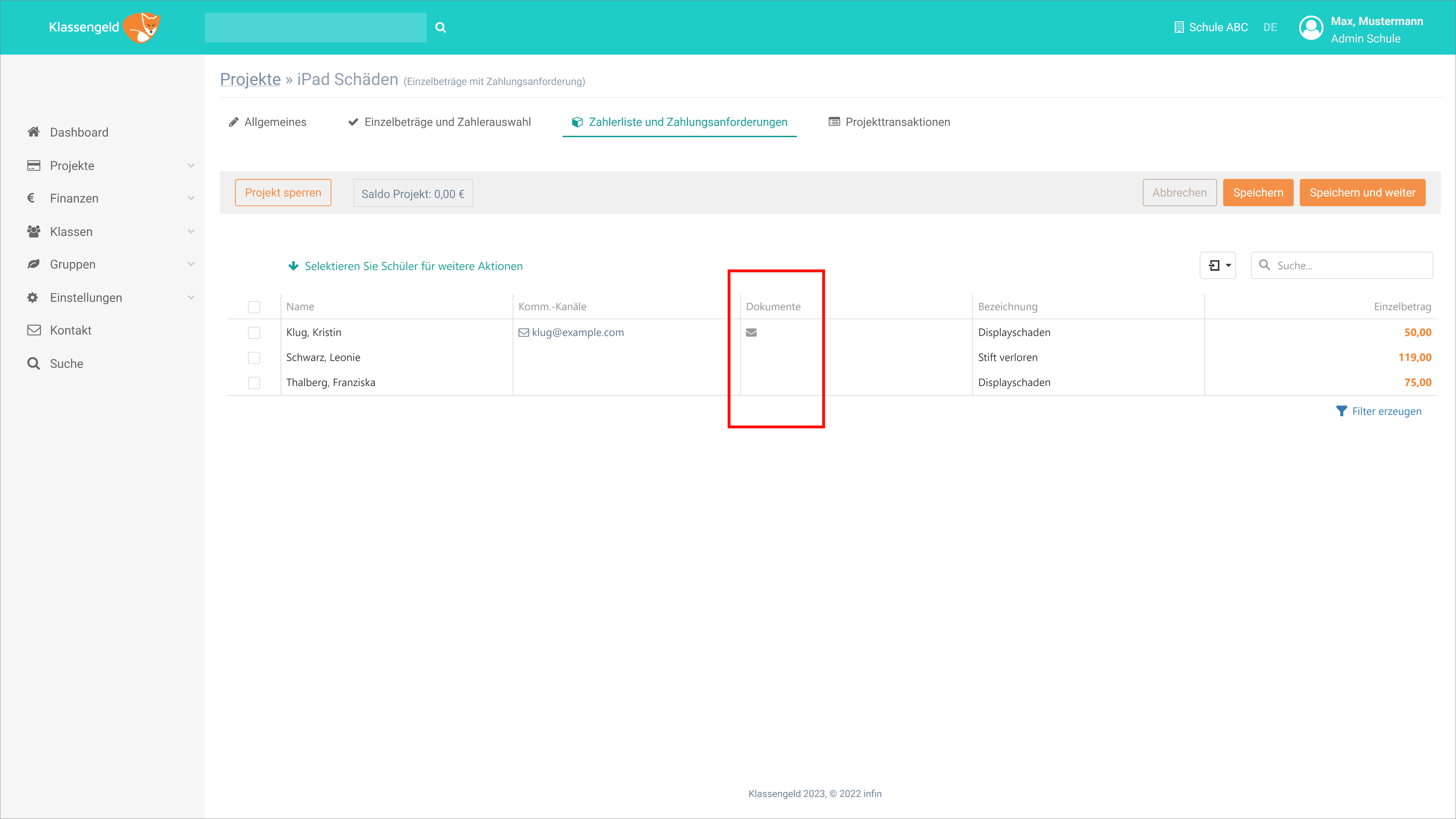Check the box for Schwarz, Leonie
Viewport: 1456px width, 819px height.
tap(255, 358)
